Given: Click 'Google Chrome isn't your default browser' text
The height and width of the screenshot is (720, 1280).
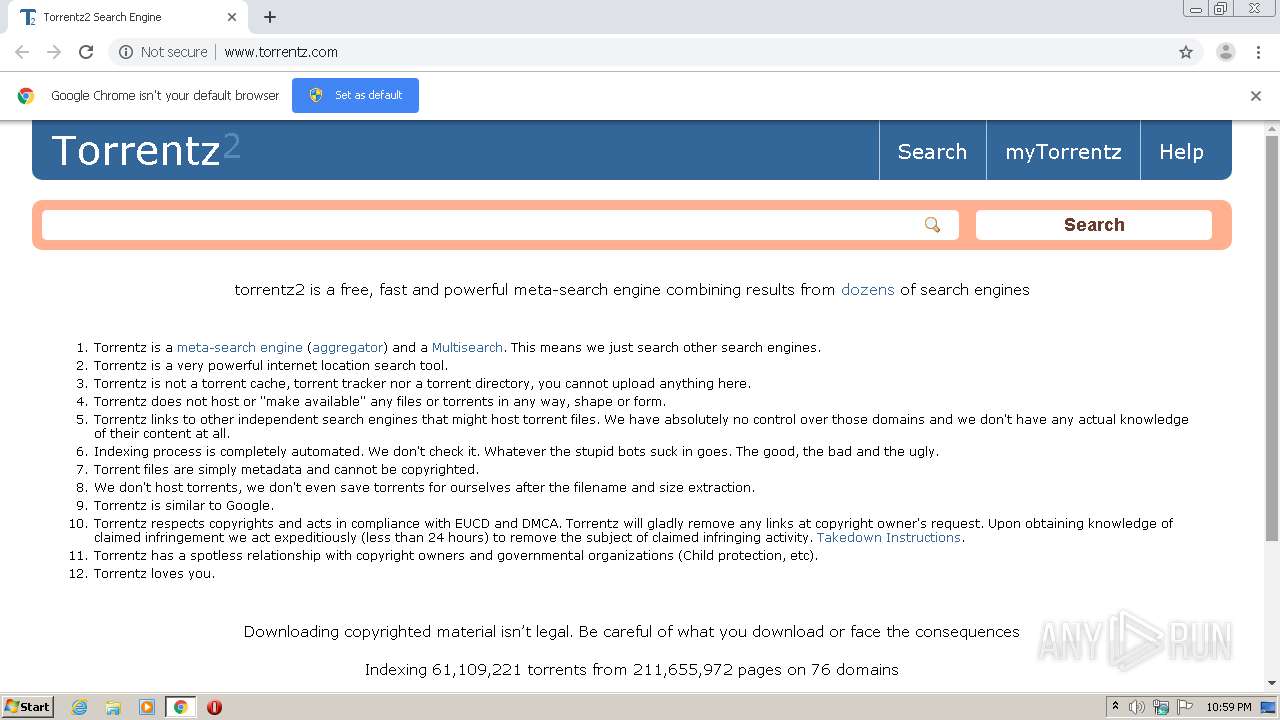Looking at the screenshot, I should coord(165,96).
